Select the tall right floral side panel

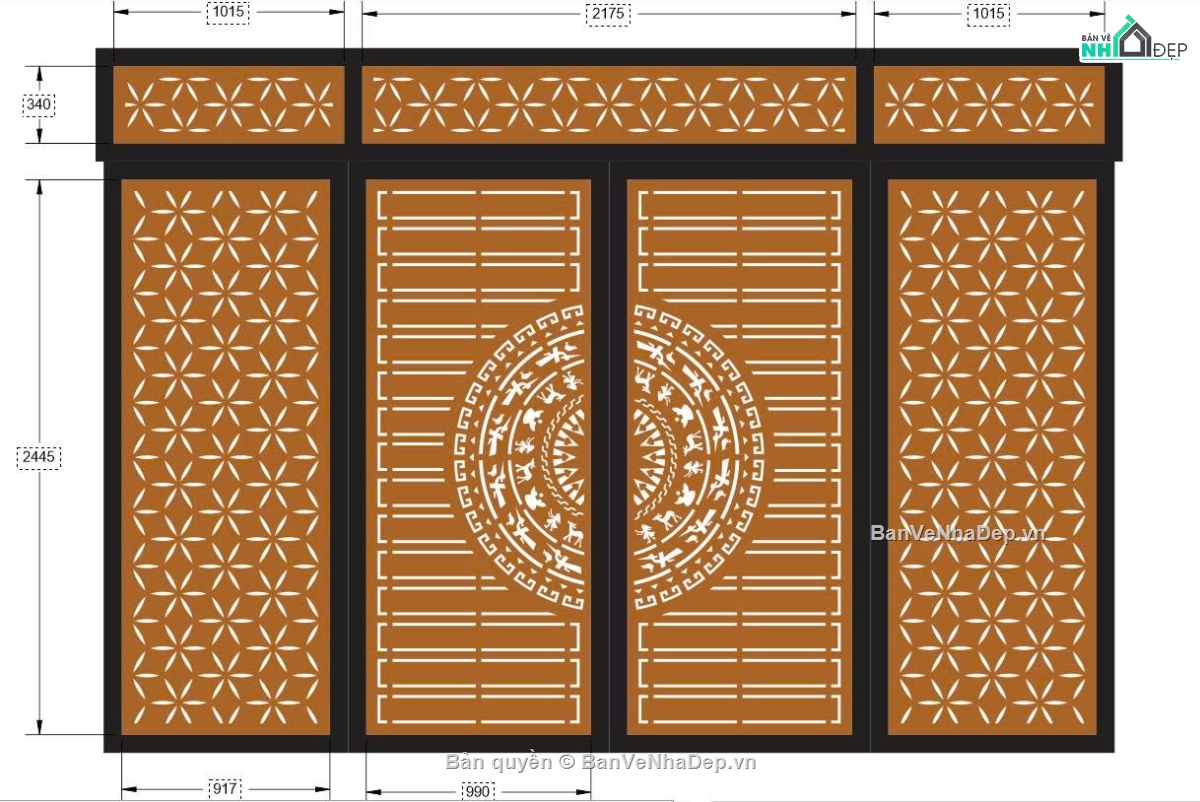pos(992,457)
